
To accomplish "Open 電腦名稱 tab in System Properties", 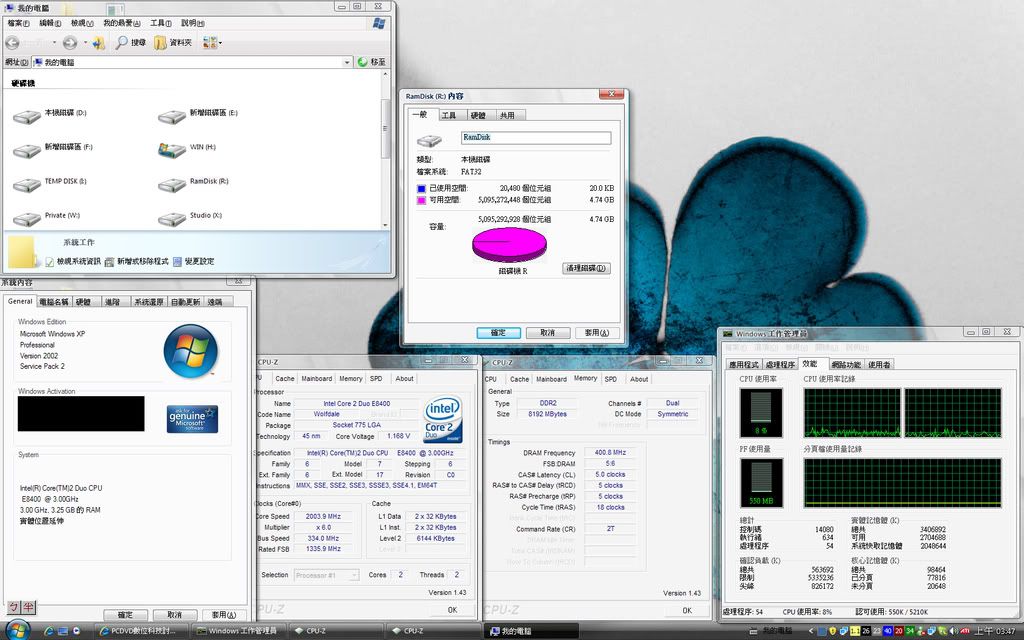I will pos(54,302).
